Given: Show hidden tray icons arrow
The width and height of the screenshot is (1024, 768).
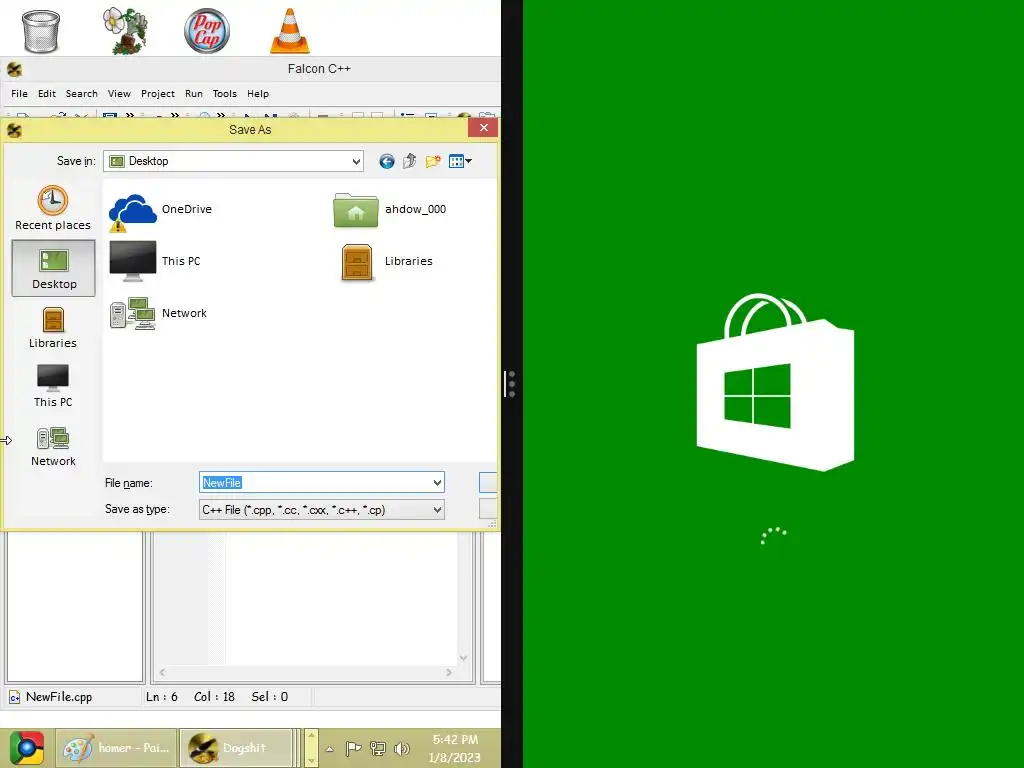Looking at the screenshot, I should point(330,749).
